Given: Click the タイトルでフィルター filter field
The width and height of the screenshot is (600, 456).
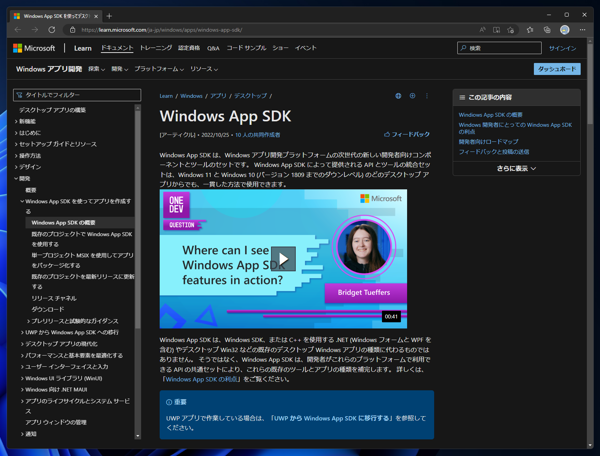Looking at the screenshot, I should 77,95.
